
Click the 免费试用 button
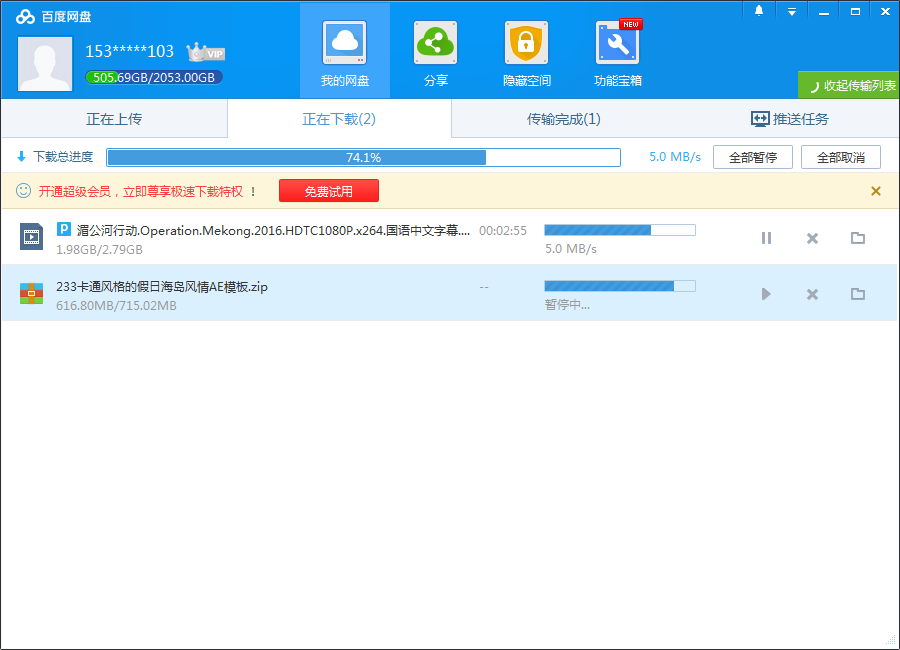[x=328, y=191]
